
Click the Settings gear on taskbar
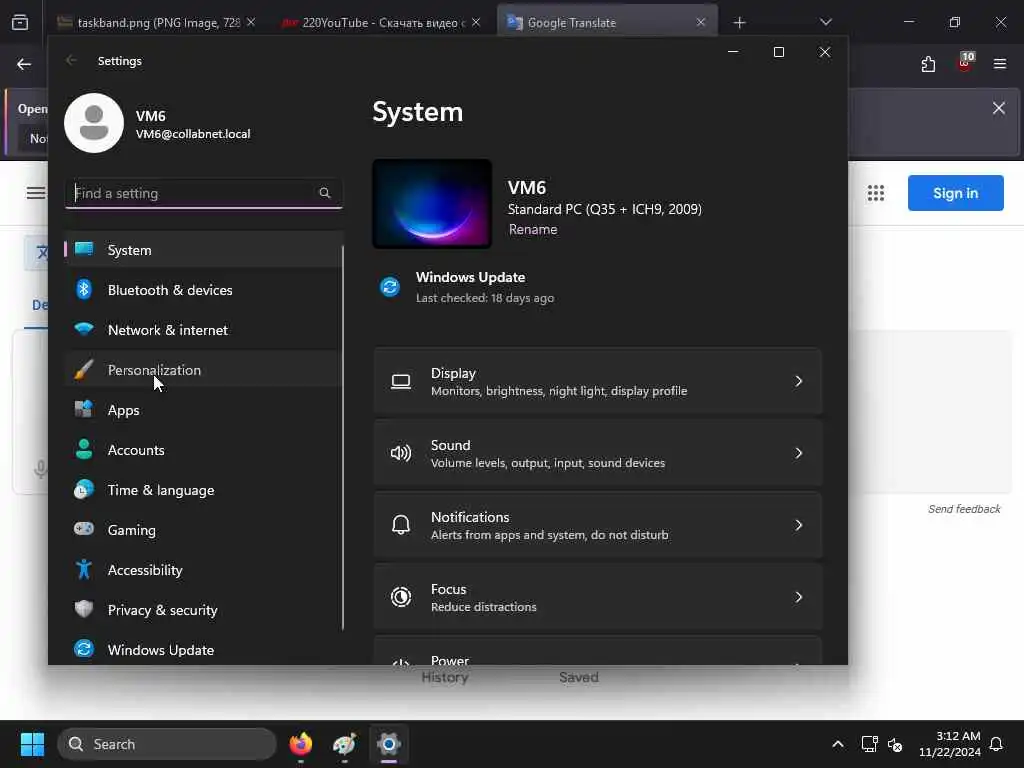click(x=389, y=744)
